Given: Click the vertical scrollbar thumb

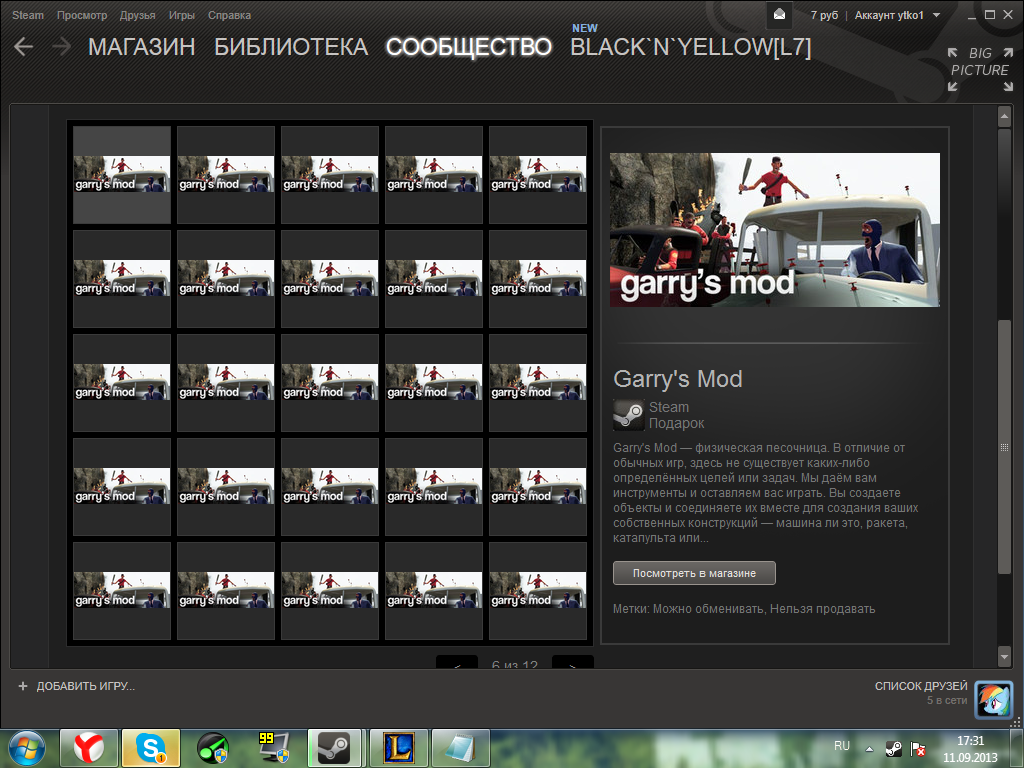Looking at the screenshot, I should (1004, 447).
